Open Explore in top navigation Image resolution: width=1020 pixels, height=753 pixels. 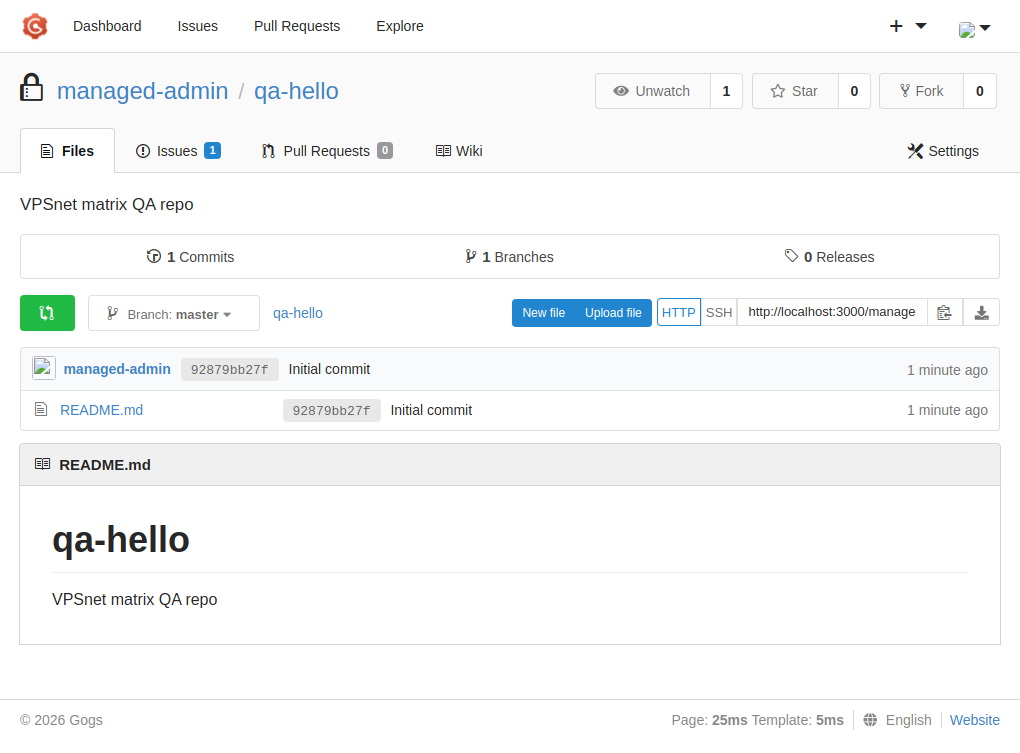(x=399, y=26)
